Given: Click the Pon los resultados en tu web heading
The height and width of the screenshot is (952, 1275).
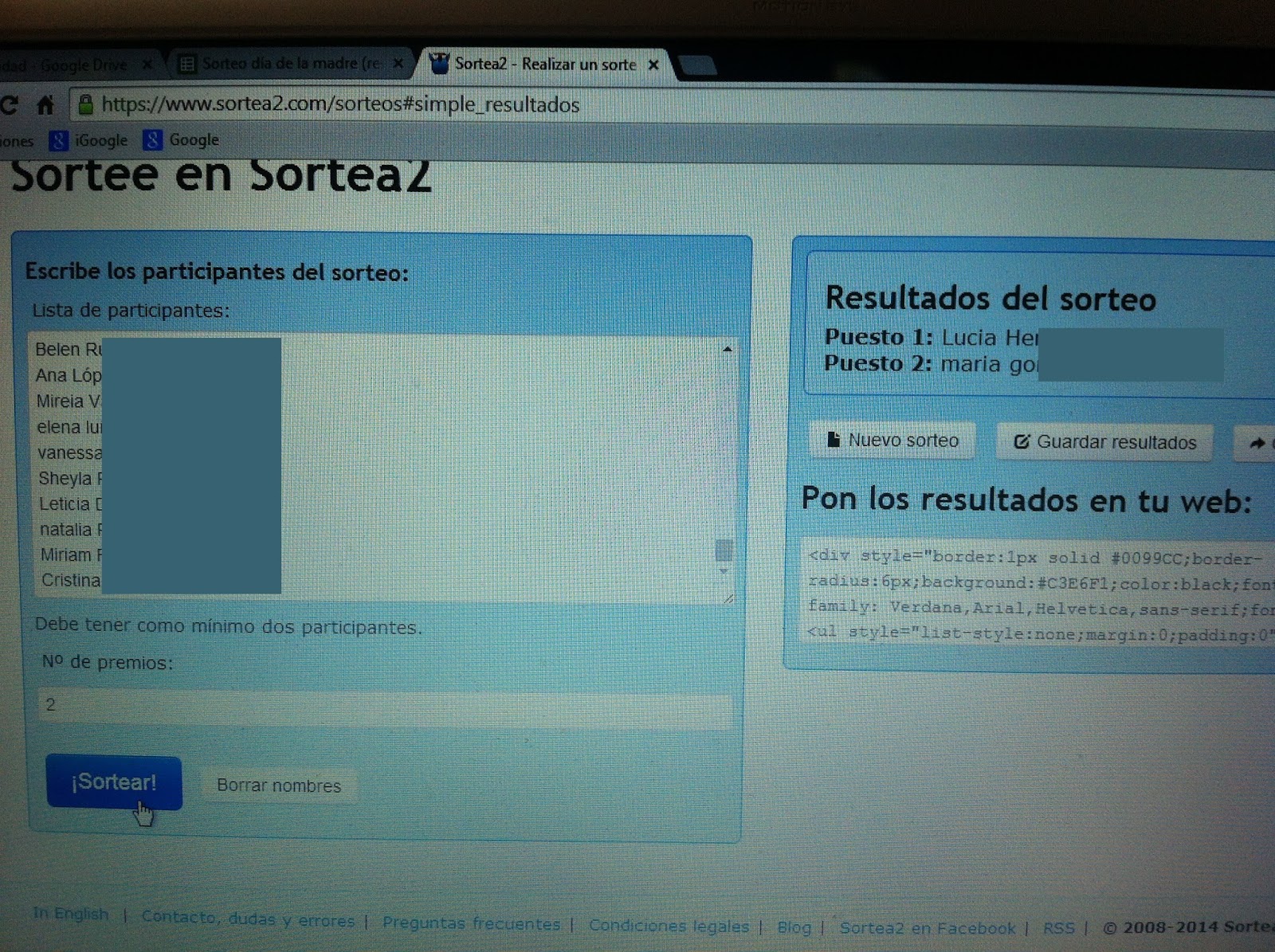Looking at the screenshot, I should 1026,500.
